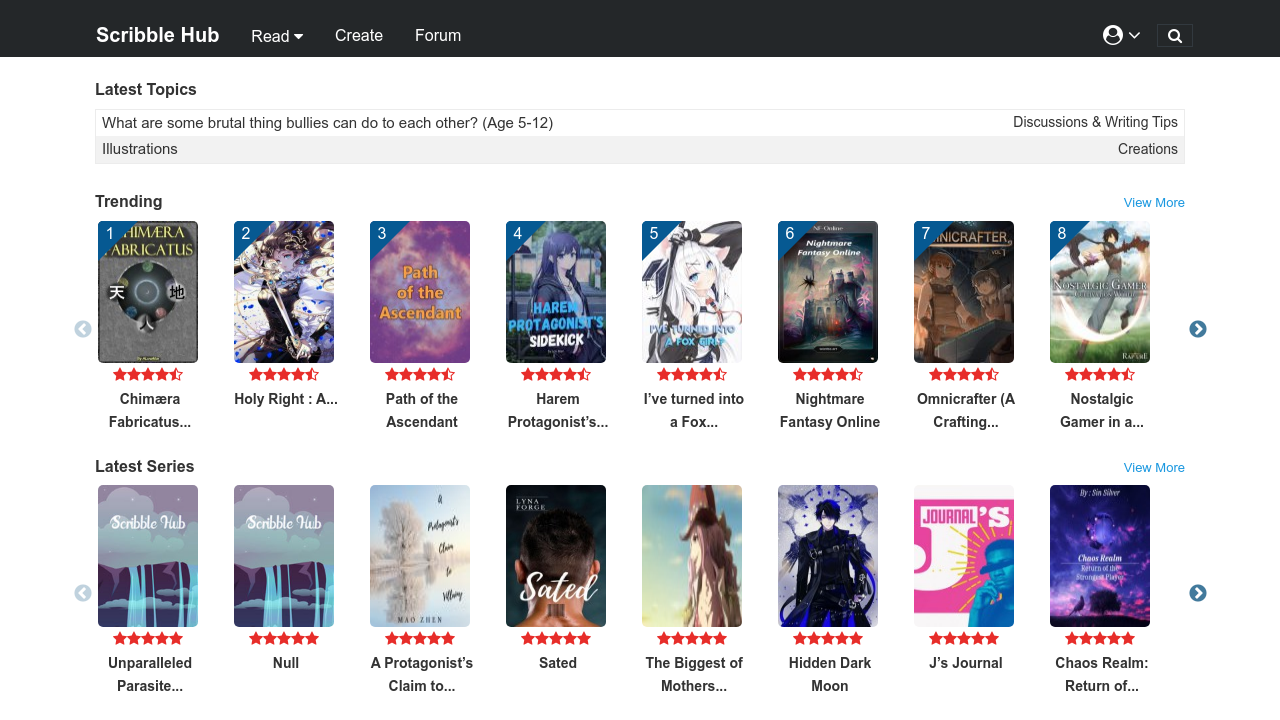Click I've turned into a Fox... title

click(x=694, y=410)
